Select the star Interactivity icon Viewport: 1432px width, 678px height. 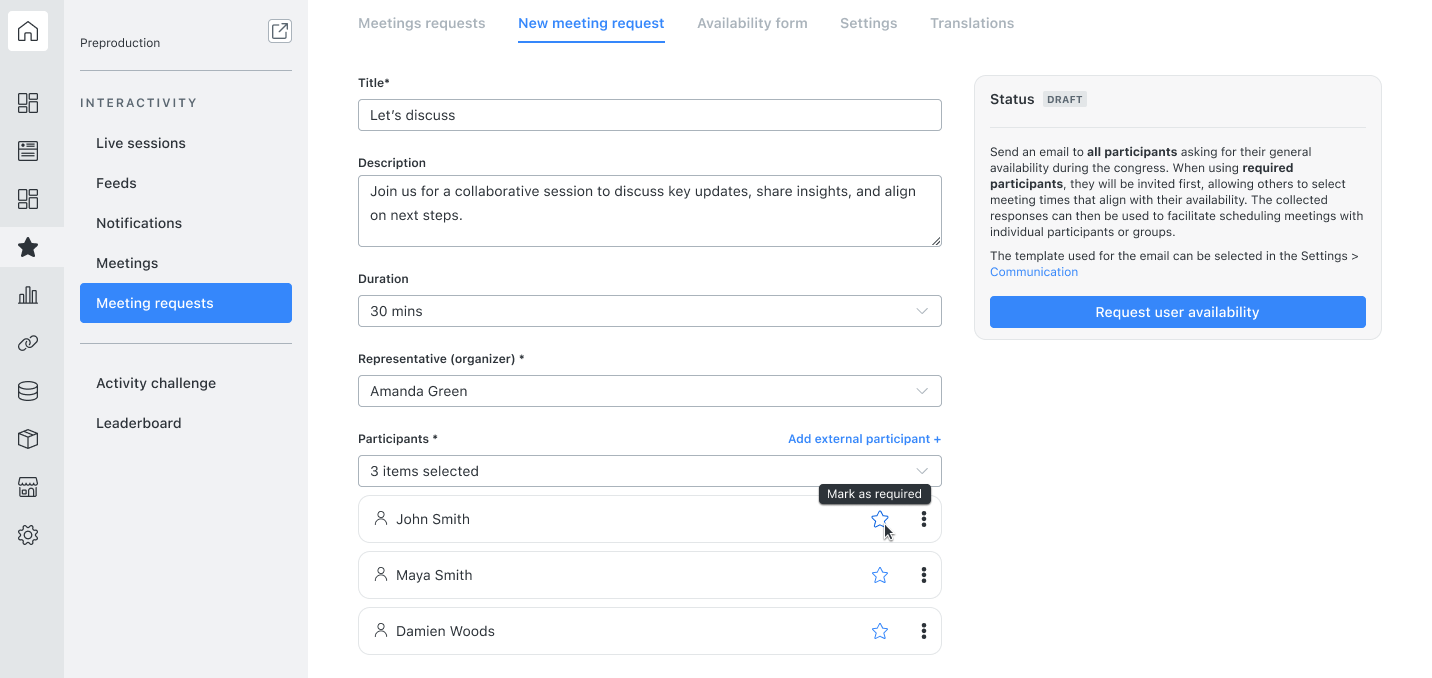28,247
